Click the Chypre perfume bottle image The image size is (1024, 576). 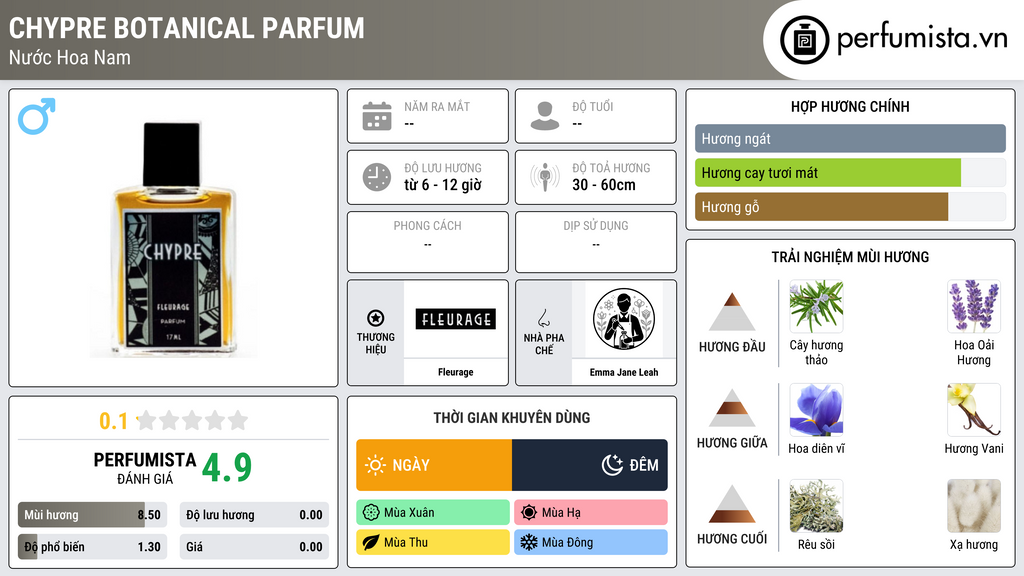[x=174, y=239]
